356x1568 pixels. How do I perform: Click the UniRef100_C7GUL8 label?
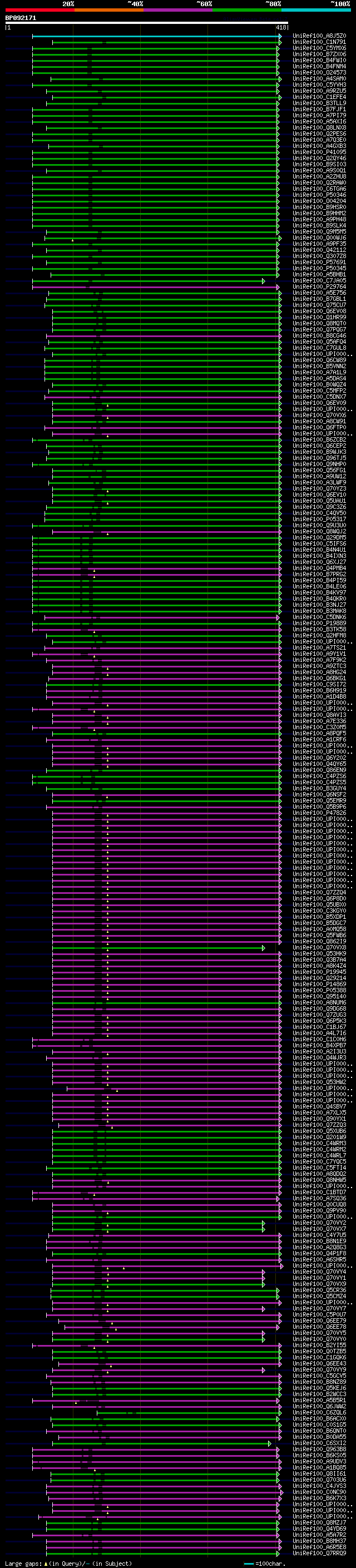coord(319,348)
